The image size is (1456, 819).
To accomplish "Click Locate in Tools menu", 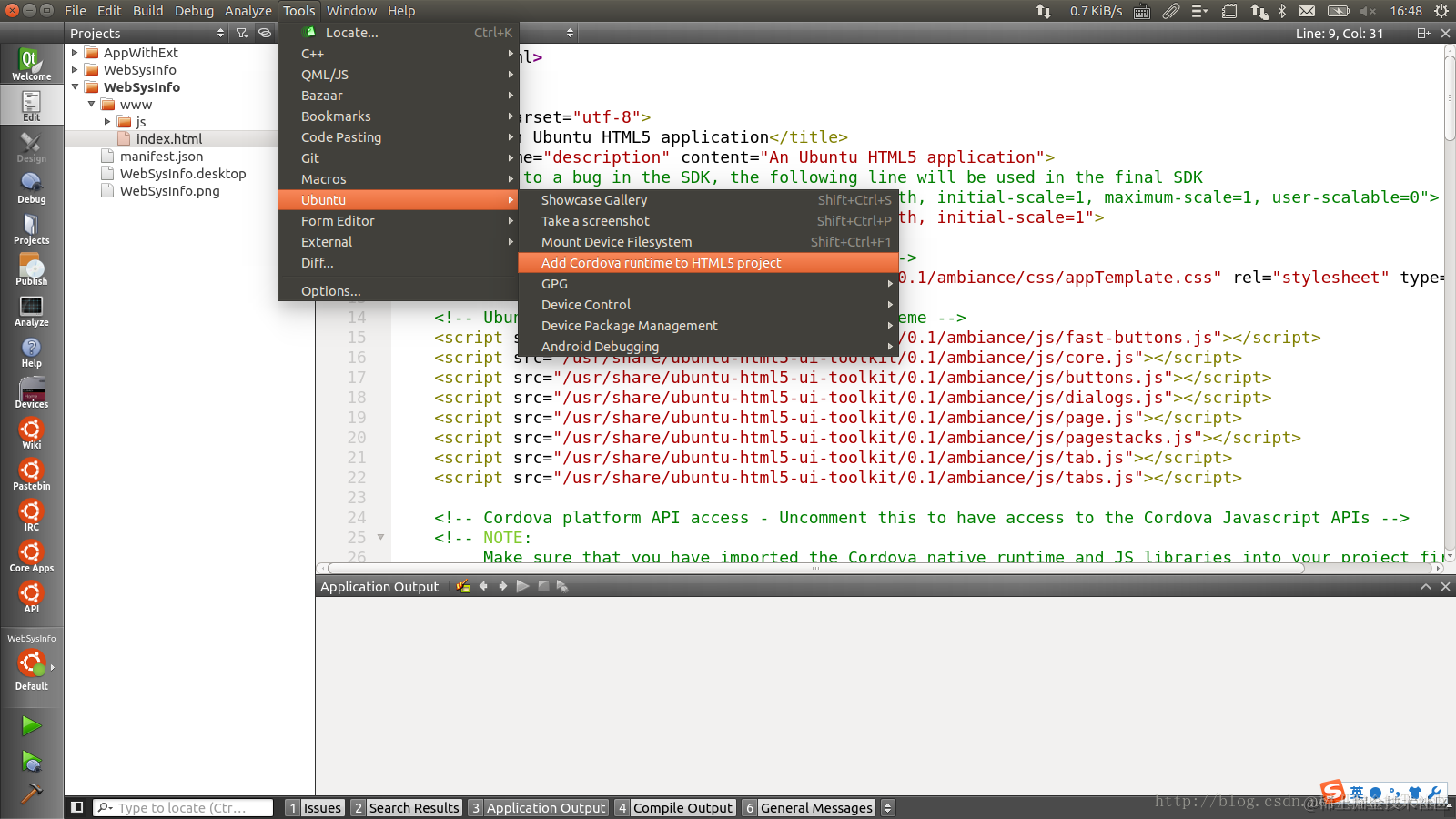I will tap(398, 33).
